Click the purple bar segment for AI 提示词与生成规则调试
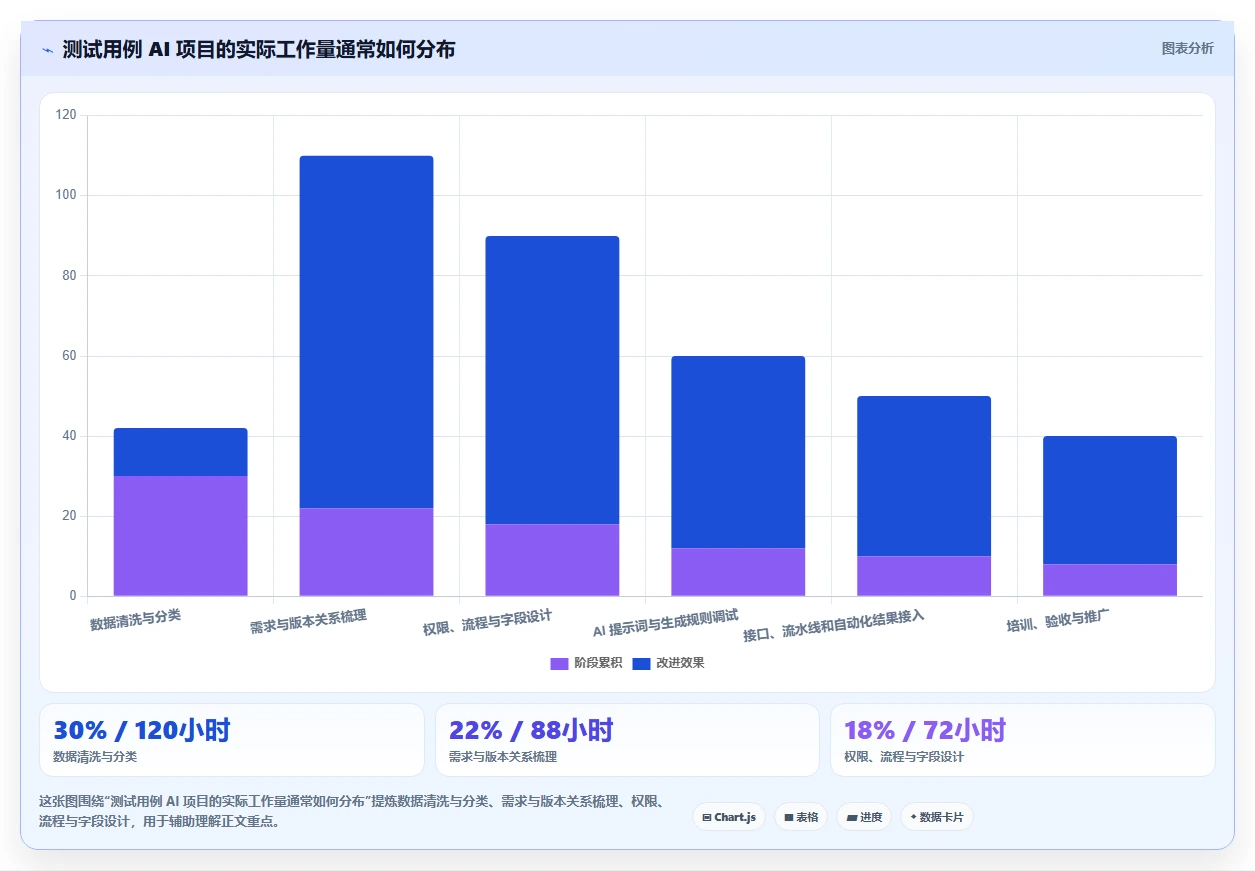The height and width of the screenshot is (871, 1255). coord(738,572)
